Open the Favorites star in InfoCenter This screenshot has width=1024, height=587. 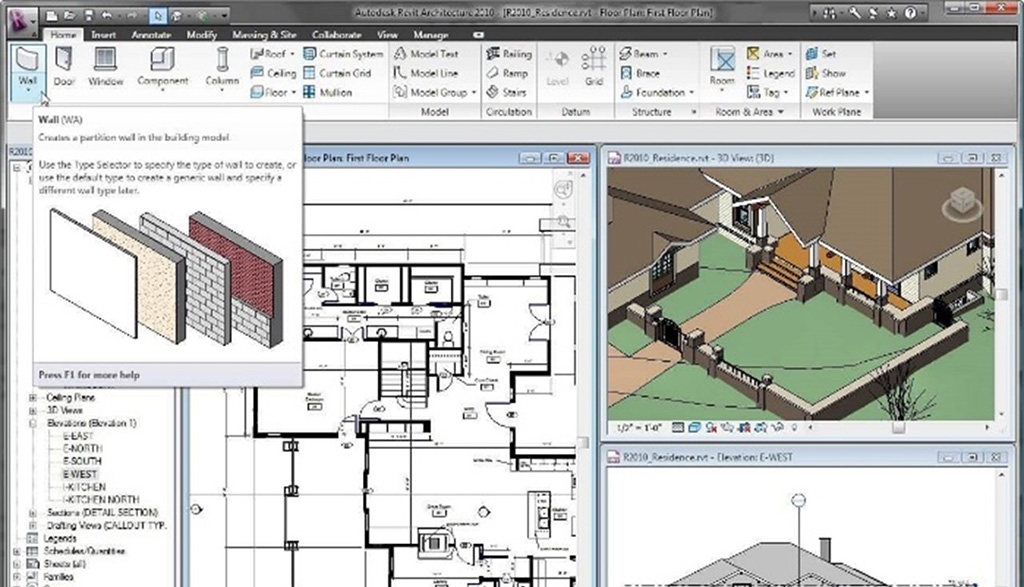pyautogui.click(x=891, y=12)
